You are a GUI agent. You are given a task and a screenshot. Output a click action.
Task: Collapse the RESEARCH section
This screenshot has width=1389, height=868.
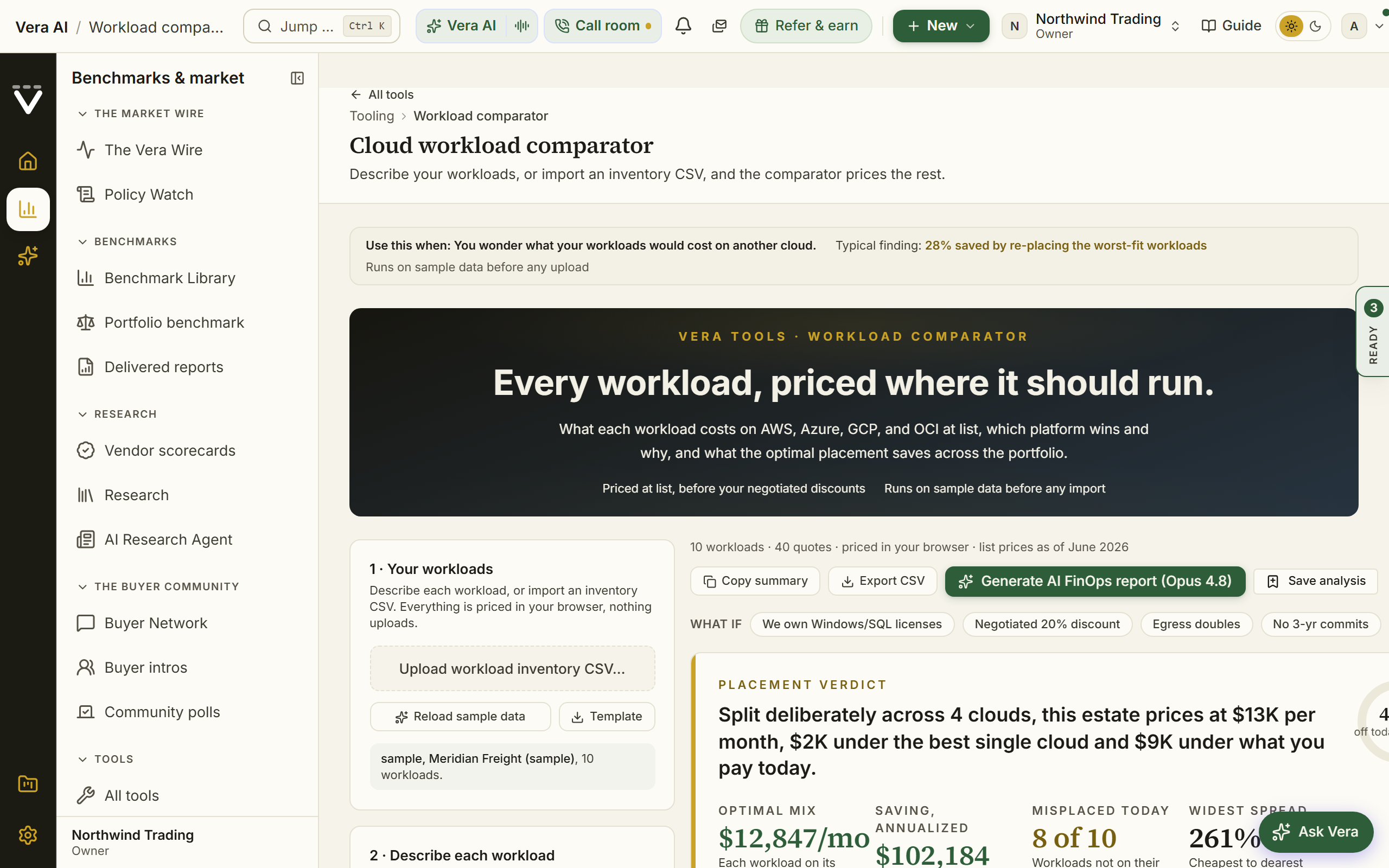(x=117, y=414)
